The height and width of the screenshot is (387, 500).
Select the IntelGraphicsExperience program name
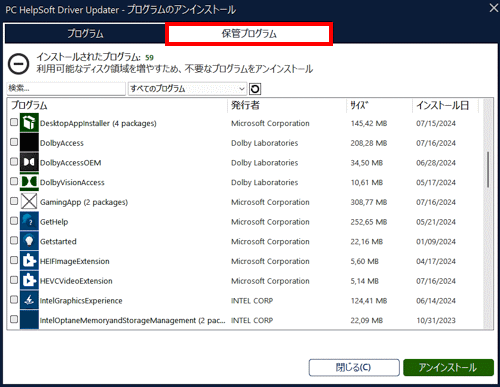pos(81,301)
